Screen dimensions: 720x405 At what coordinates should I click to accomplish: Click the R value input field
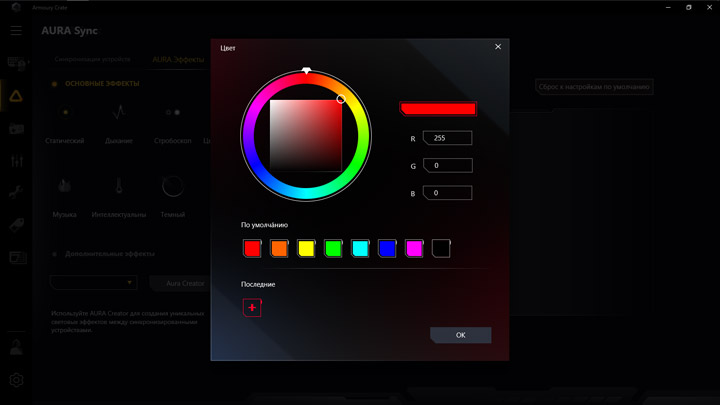447,138
